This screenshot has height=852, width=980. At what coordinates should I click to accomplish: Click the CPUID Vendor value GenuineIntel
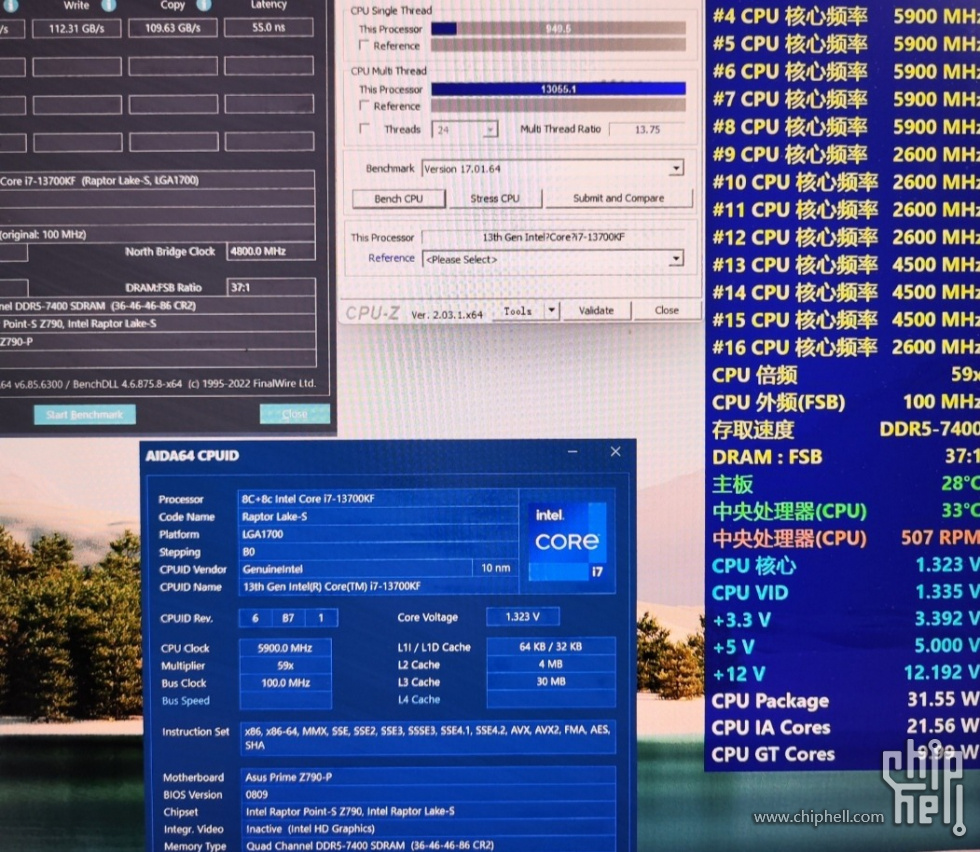click(355, 569)
